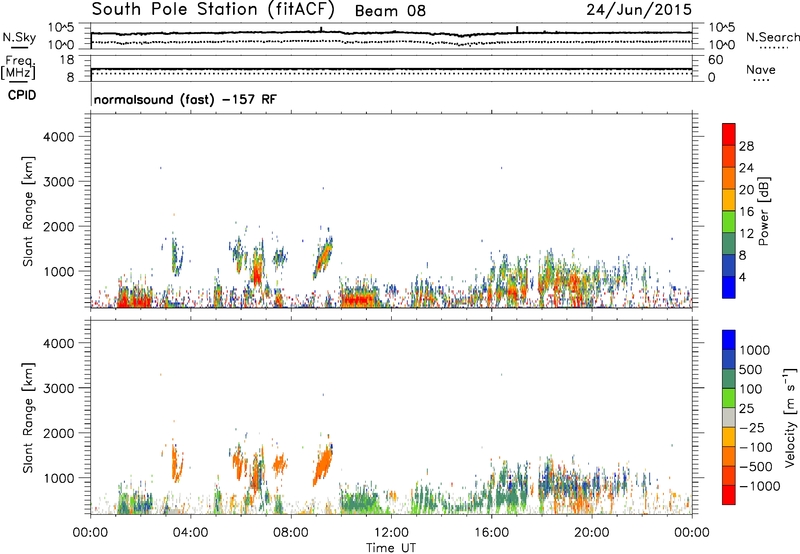Click the '12:00' time axis label

pyautogui.click(x=391, y=533)
